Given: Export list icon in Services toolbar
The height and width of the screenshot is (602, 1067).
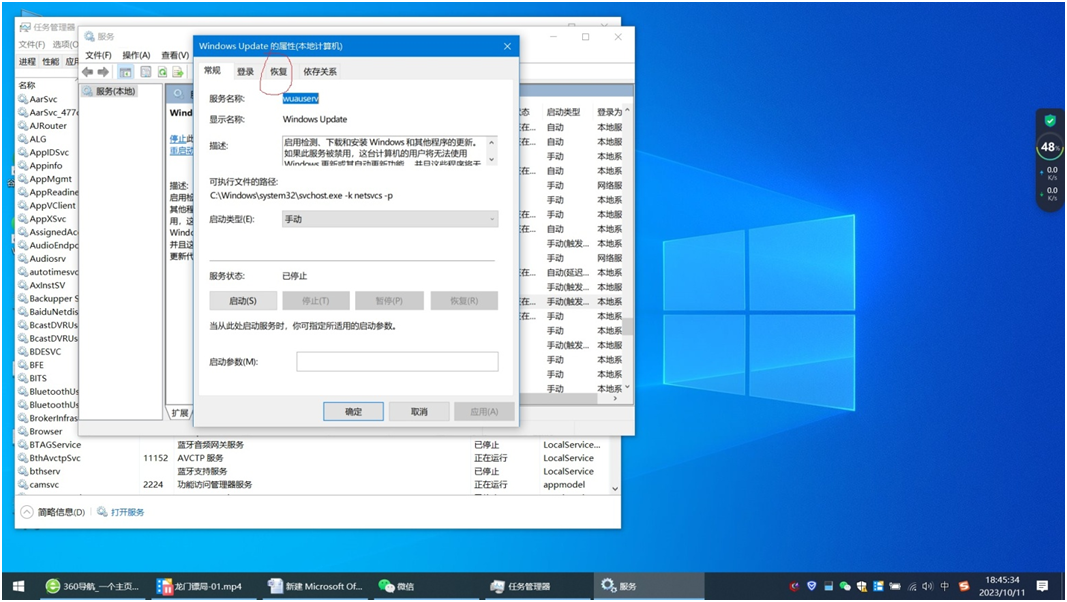Looking at the screenshot, I should point(178,72).
